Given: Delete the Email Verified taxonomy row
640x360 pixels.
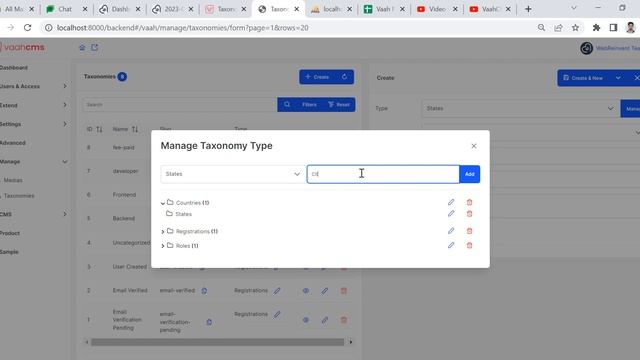Looking at the screenshot, I should coord(344,291).
